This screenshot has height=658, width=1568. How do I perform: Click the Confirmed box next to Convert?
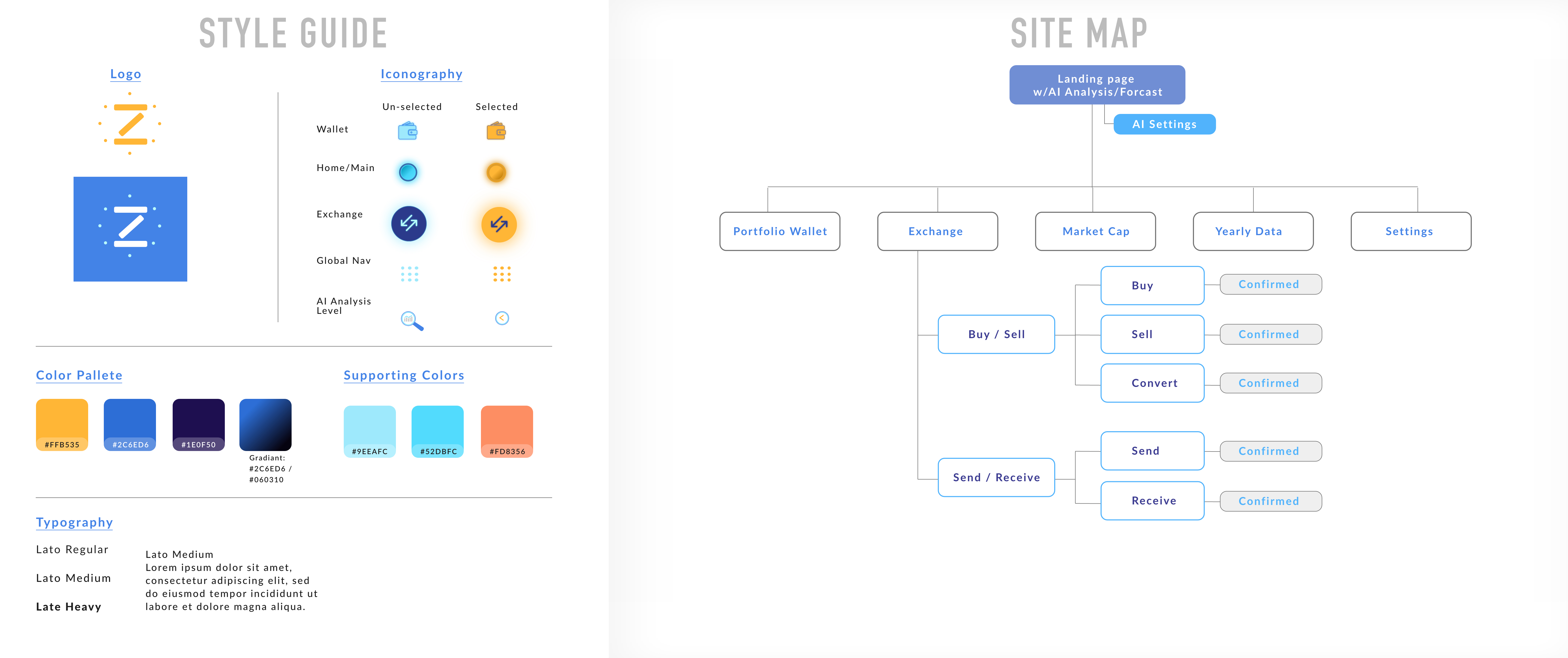(x=1270, y=383)
